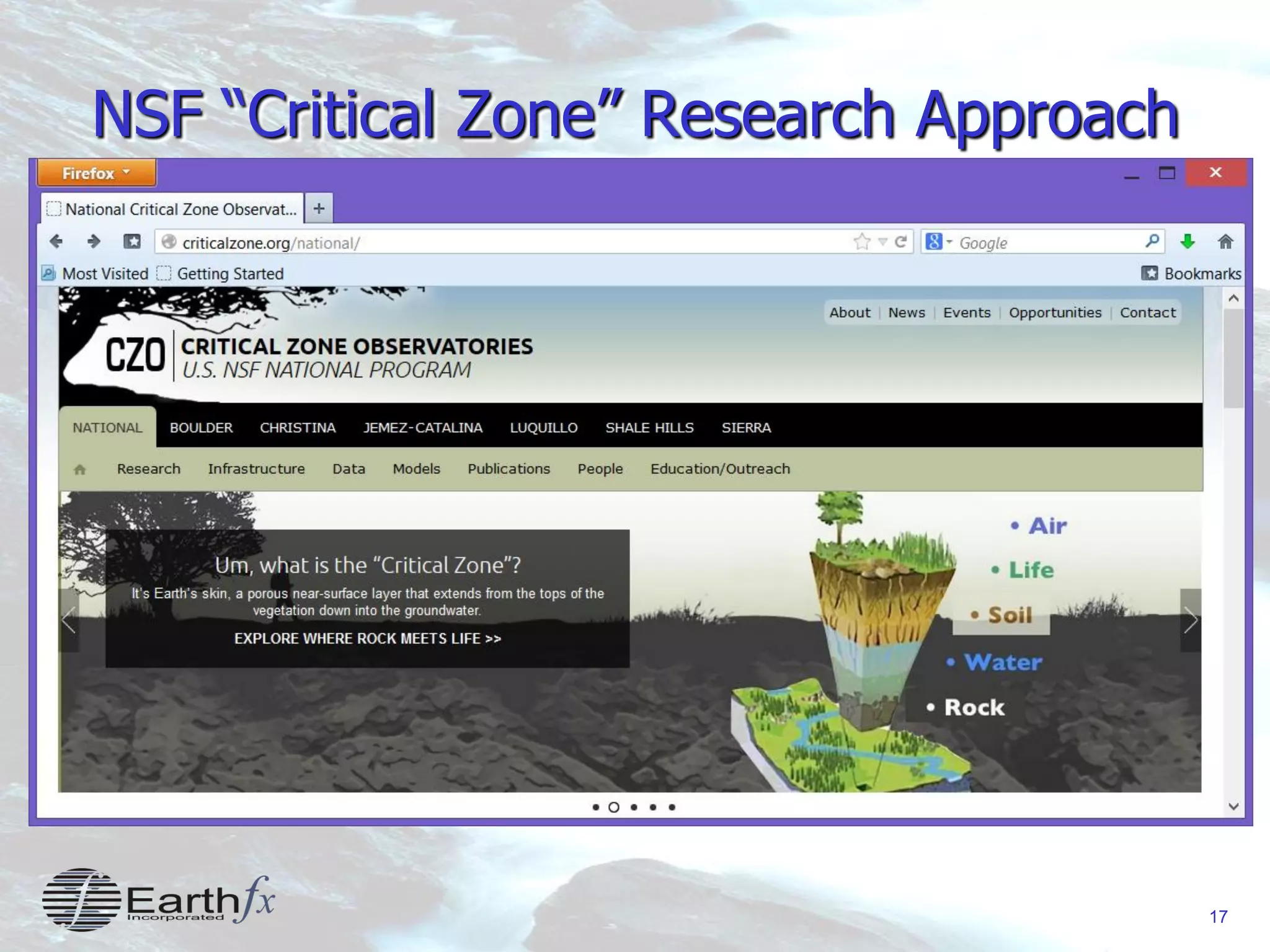Open the Opportunities link

pyautogui.click(x=1055, y=312)
